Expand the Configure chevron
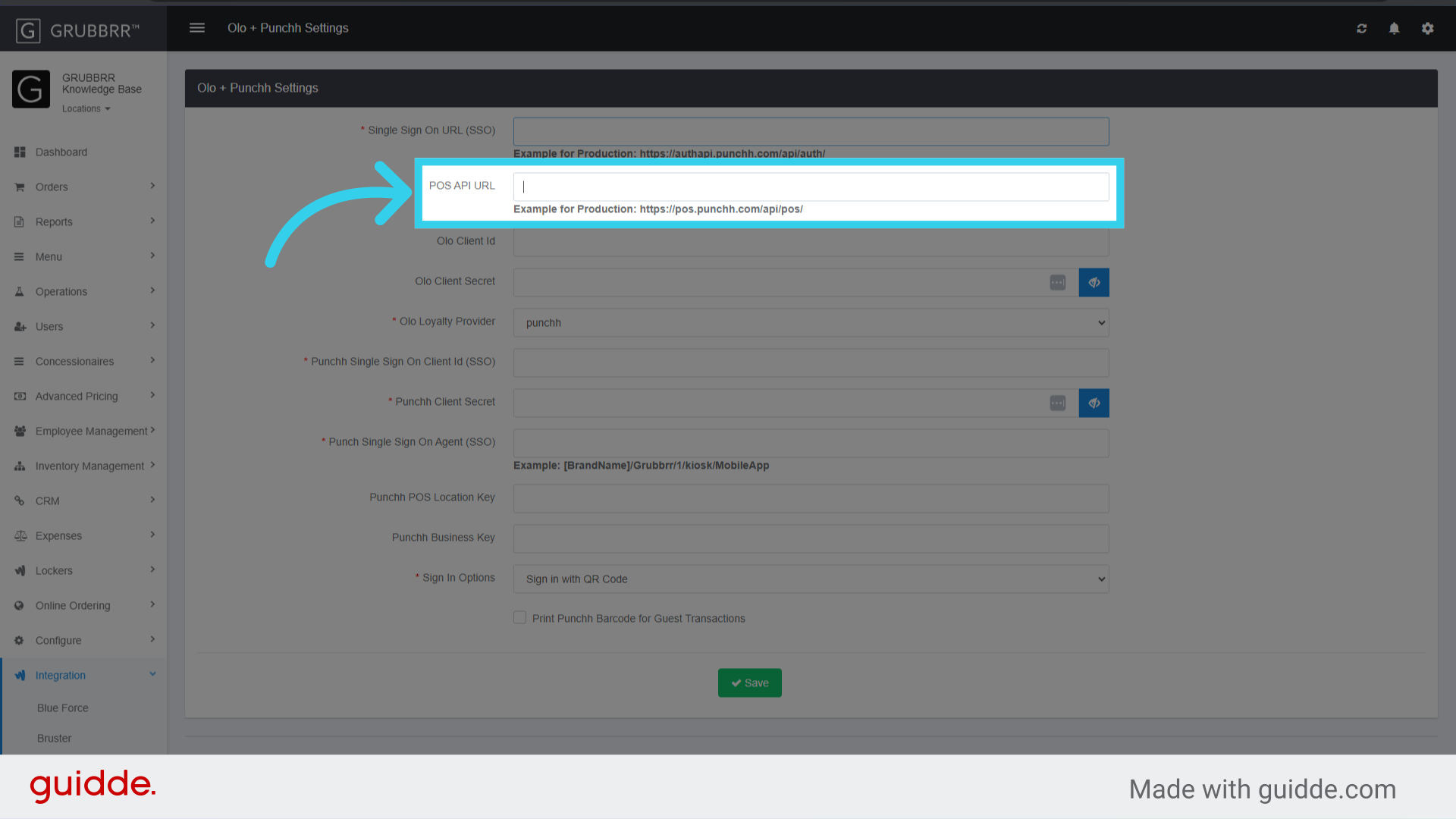 [152, 639]
